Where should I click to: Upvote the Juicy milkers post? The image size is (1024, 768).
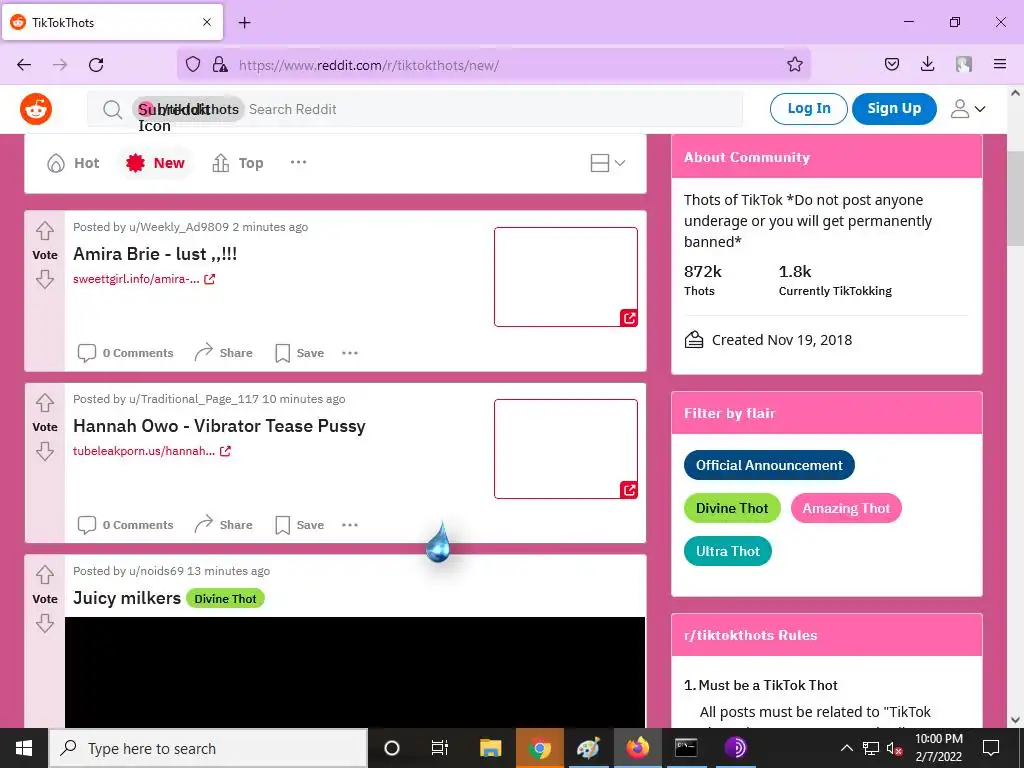[44, 575]
